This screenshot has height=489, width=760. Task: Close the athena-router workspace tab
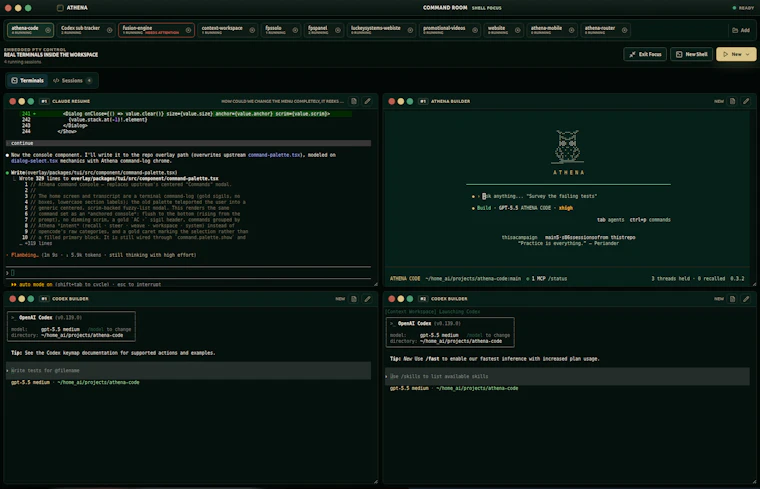(x=624, y=30)
